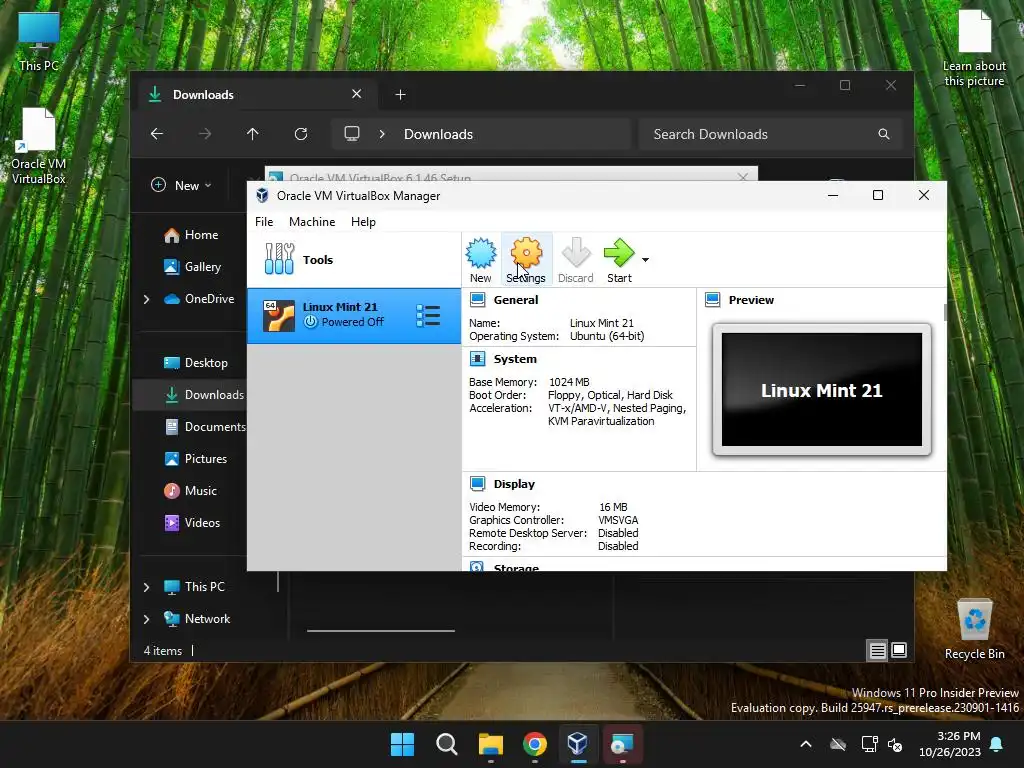Open the Linux Mint 21 machine tools menu icon
Viewport: 1024px width, 768px height.
[428, 315]
